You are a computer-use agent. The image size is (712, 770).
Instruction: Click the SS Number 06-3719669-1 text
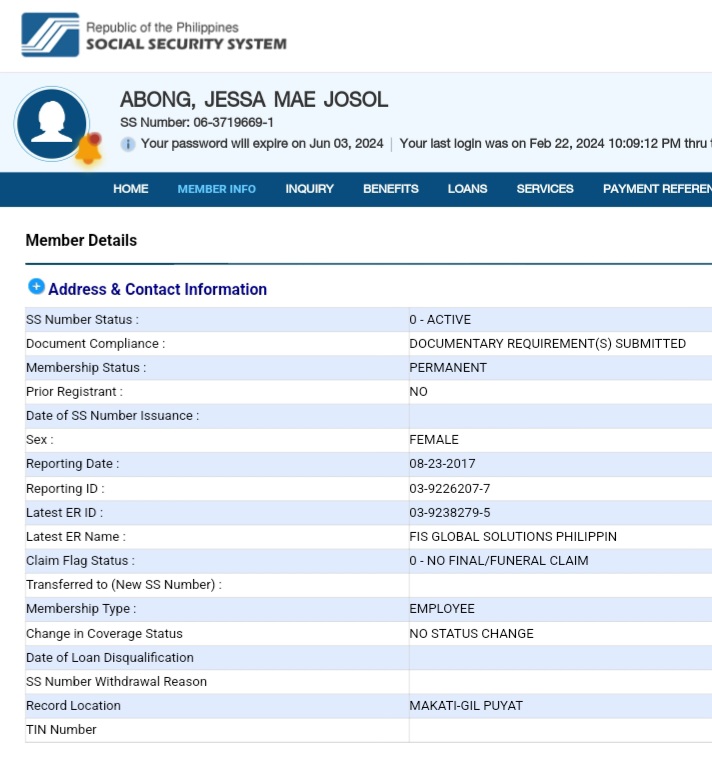[197, 122]
